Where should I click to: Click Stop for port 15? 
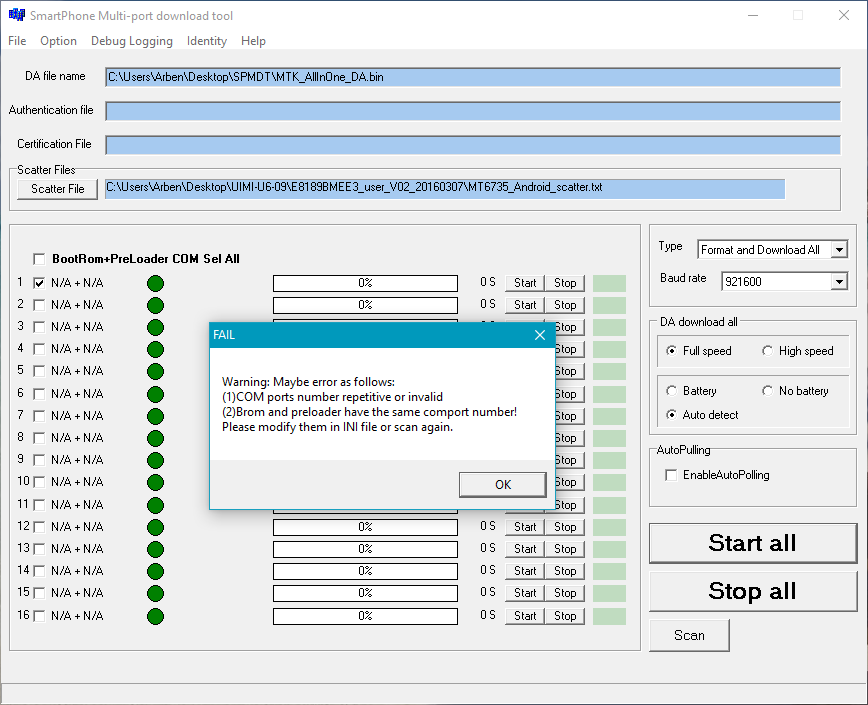(x=565, y=593)
